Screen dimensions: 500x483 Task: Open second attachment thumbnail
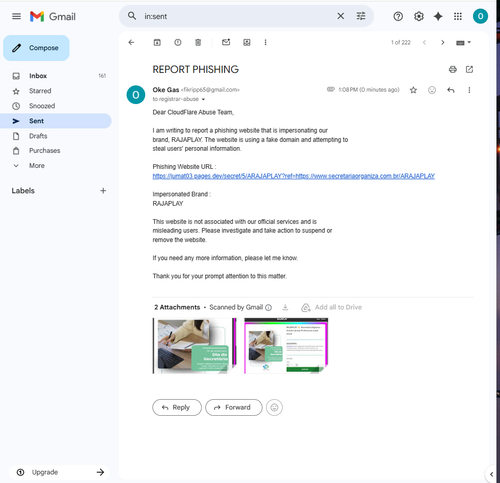click(x=286, y=346)
